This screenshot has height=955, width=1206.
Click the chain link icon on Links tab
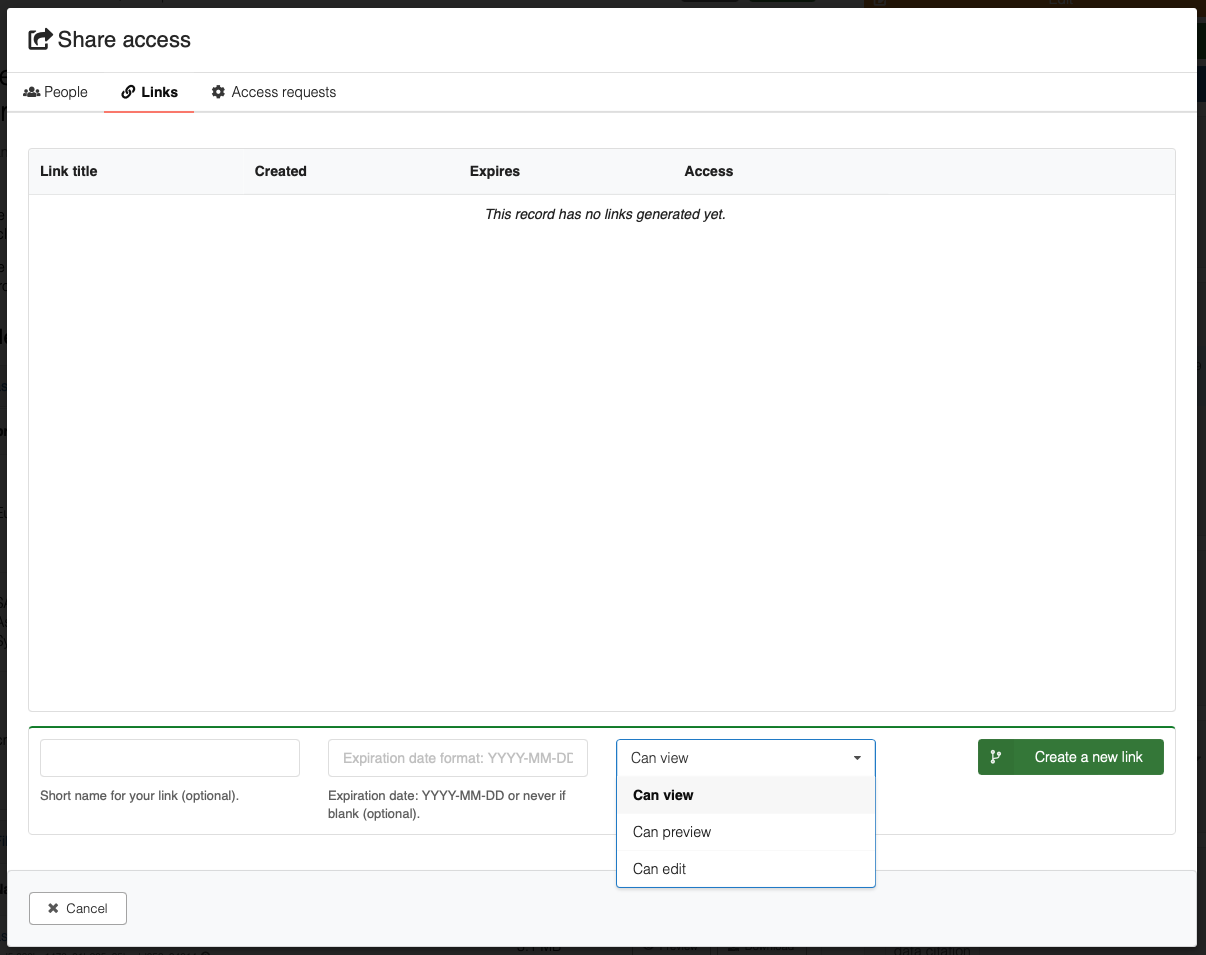(x=128, y=92)
